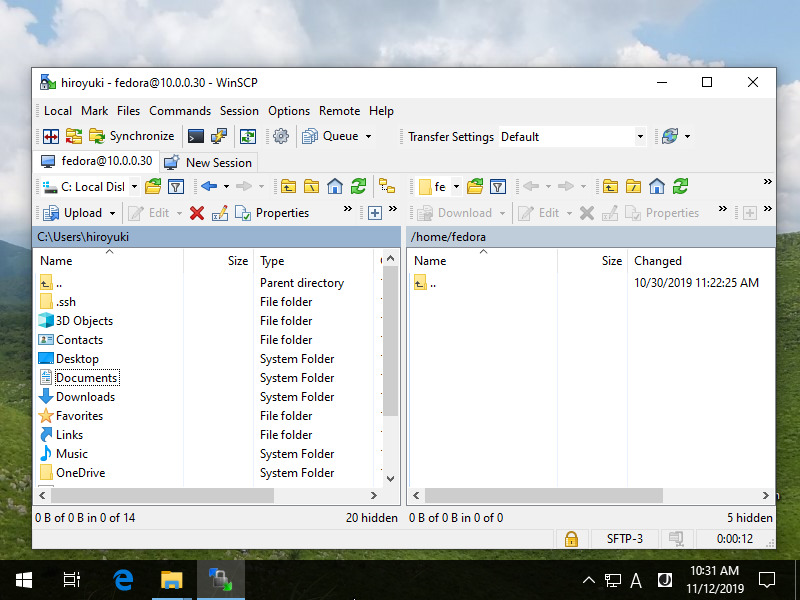This screenshot has width=800, height=600.
Task: Select the .ssh folder
Action: point(66,302)
